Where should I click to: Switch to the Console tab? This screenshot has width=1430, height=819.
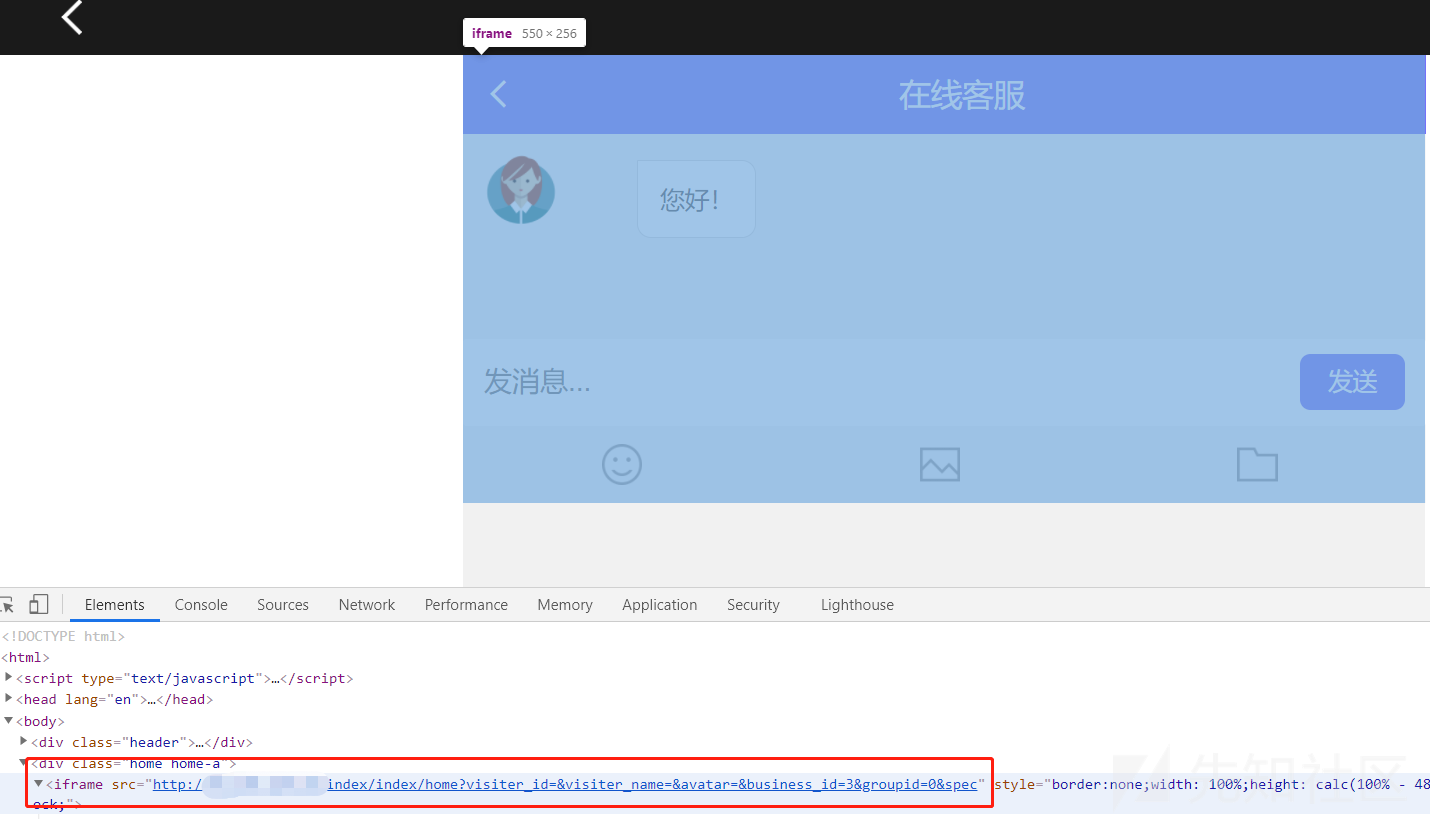coord(201,605)
